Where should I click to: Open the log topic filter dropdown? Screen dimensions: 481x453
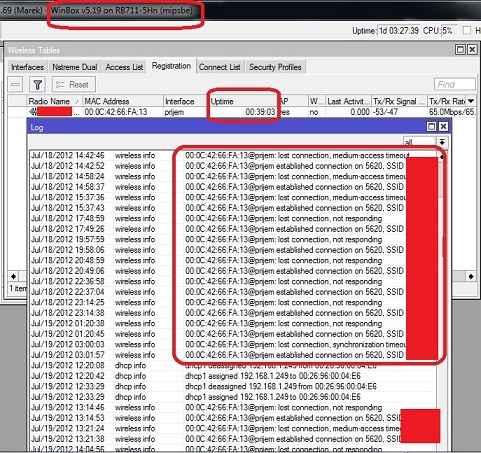click(442, 142)
